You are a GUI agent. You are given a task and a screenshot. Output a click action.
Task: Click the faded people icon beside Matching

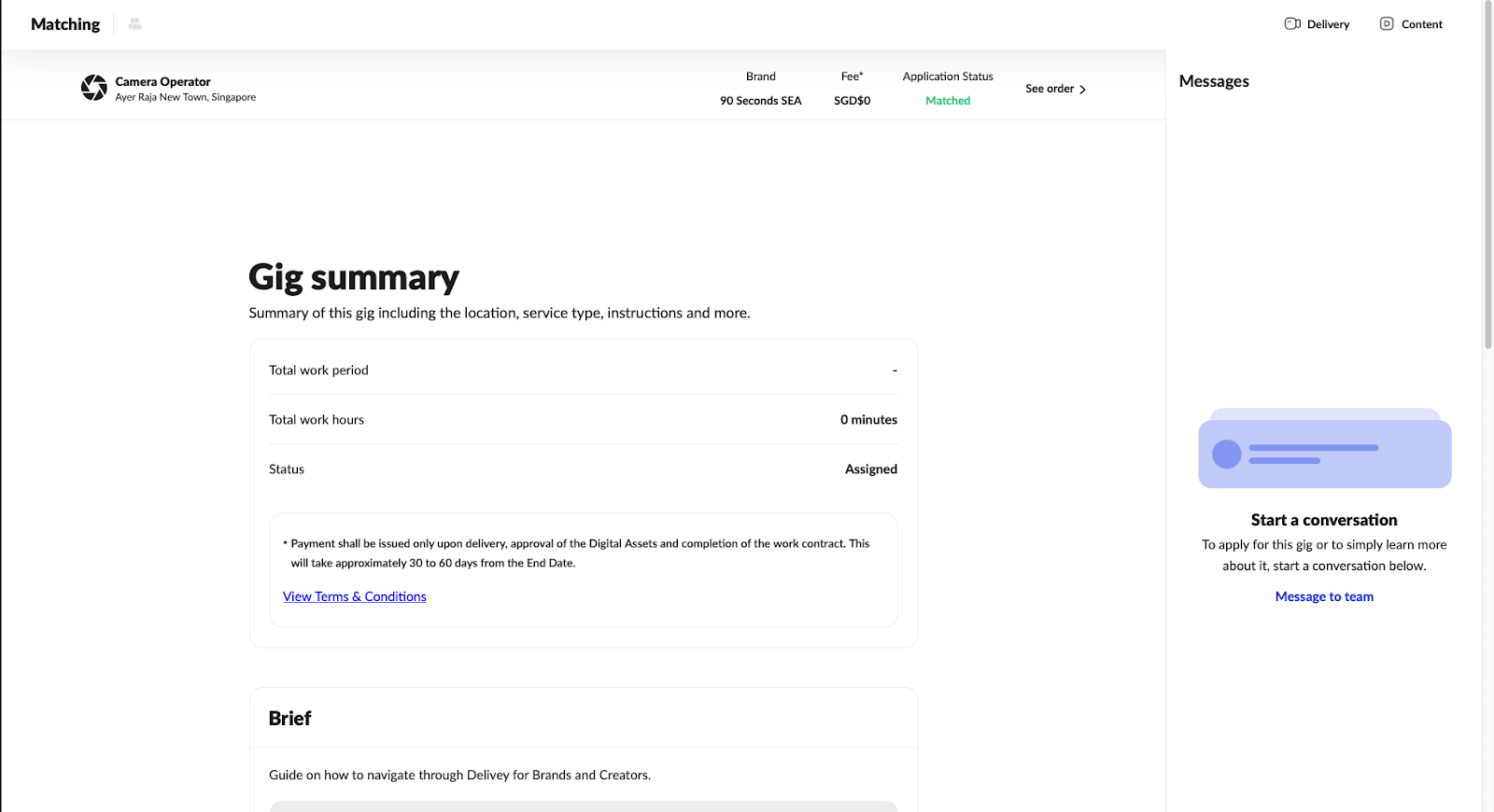click(x=134, y=24)
